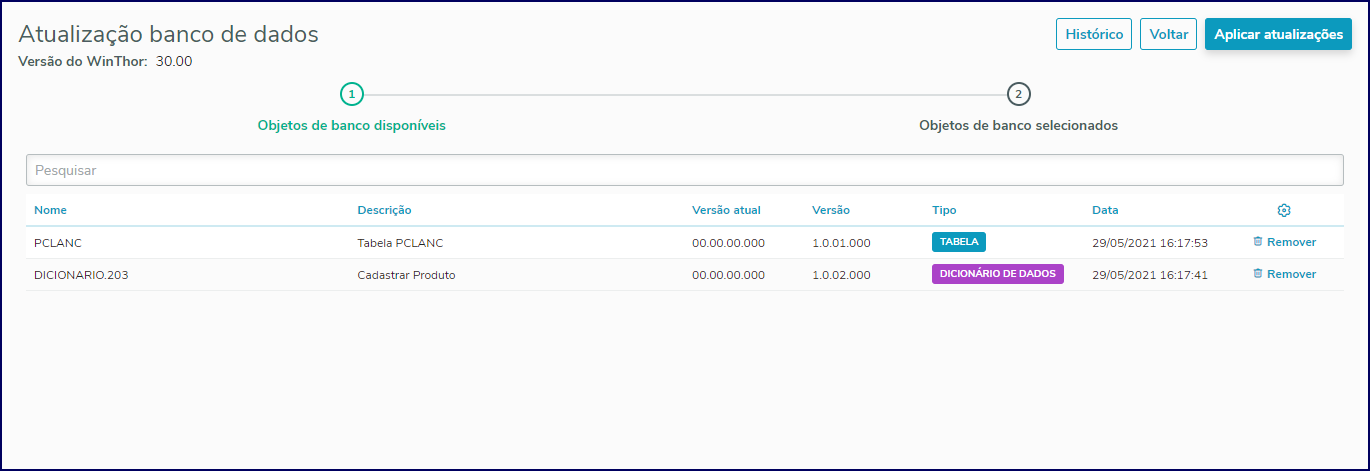
Task: Click description text Tabela PCLANC
Action: click(x=400, y=243)
